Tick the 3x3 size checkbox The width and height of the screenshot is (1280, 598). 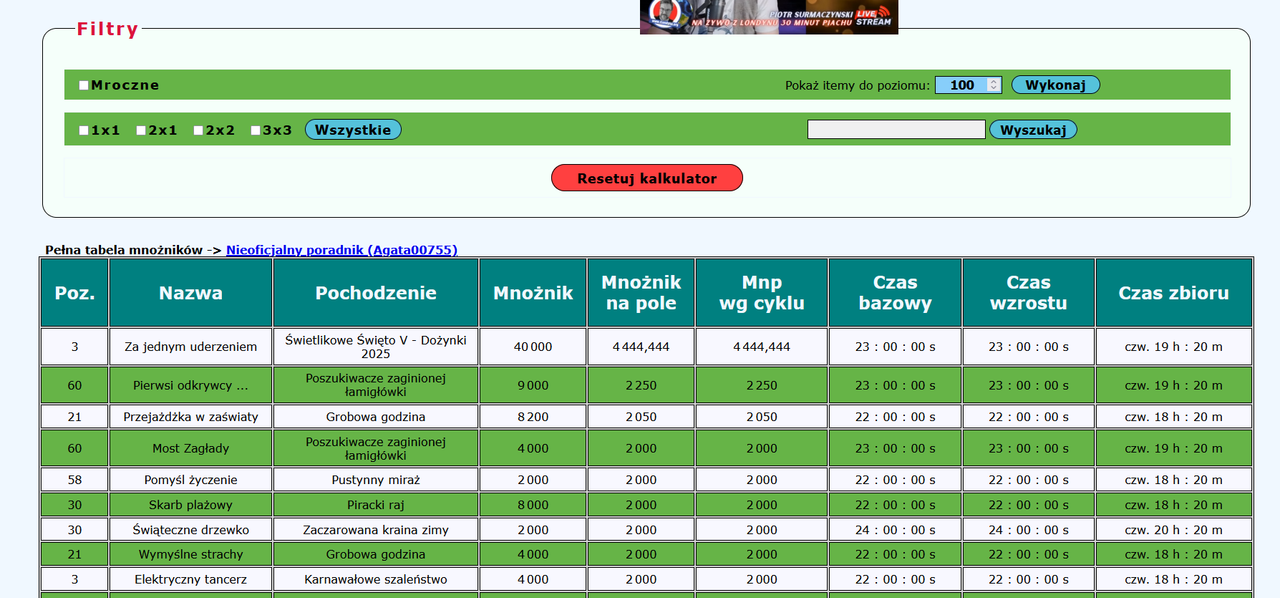click(255, 130)
